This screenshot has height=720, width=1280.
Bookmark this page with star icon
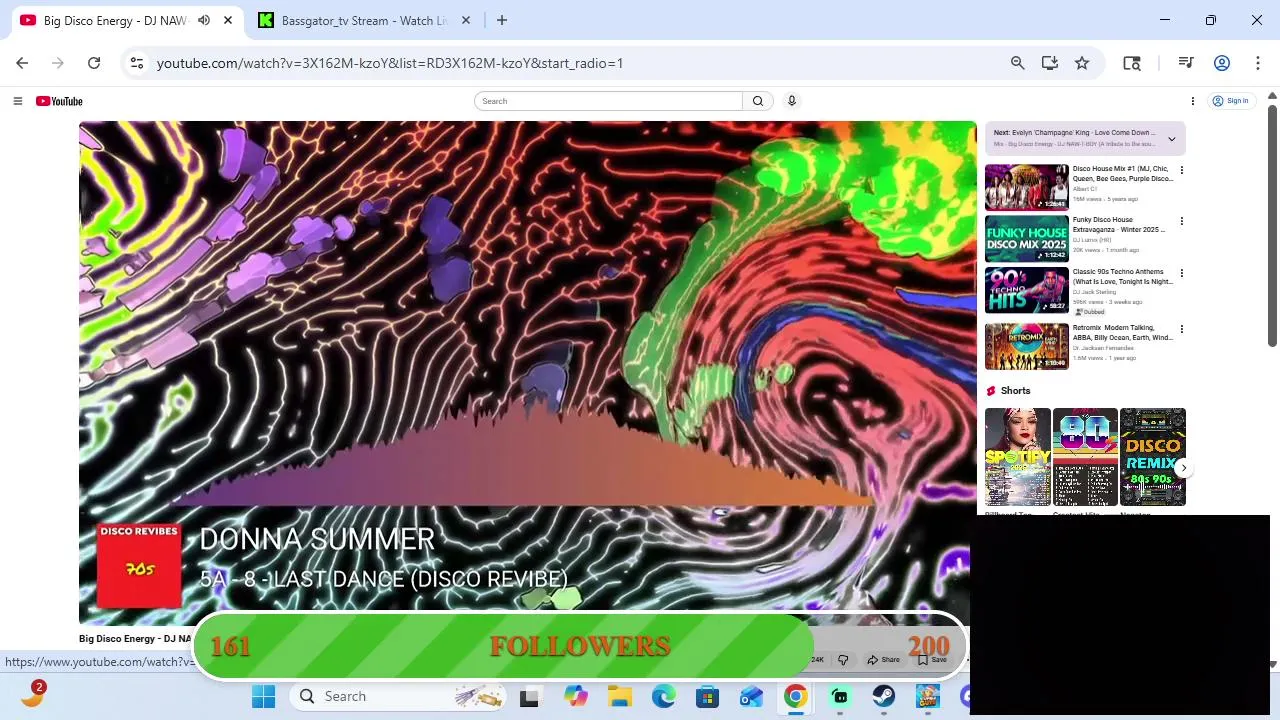pos(1082,63)
